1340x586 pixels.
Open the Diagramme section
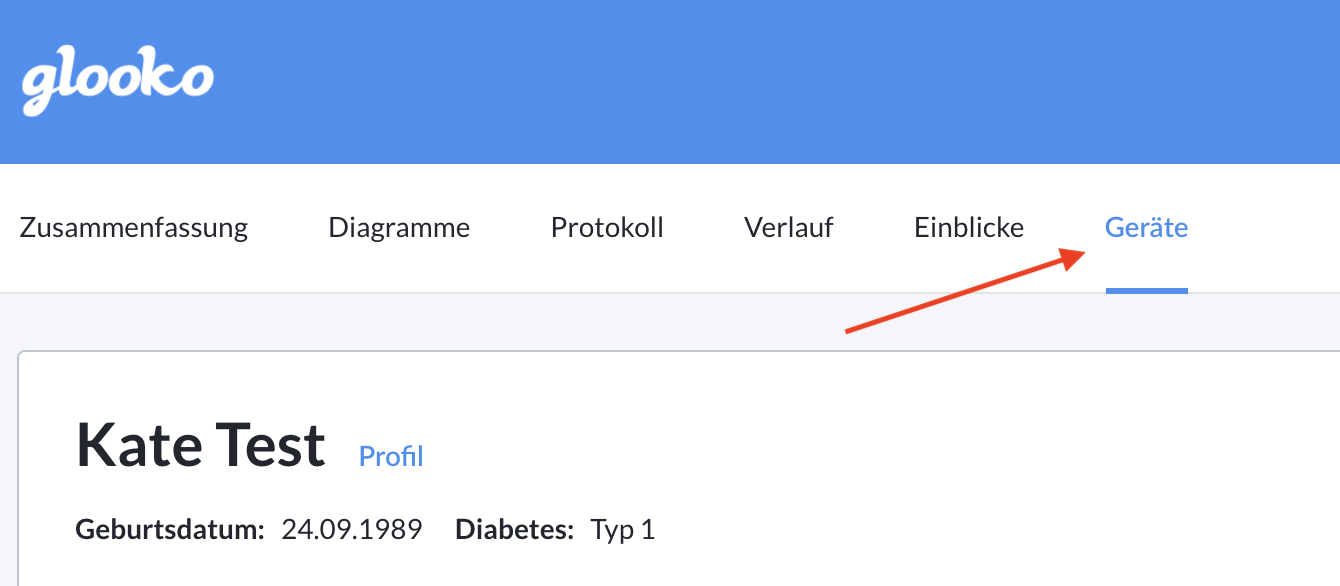[x=399, y=227]
